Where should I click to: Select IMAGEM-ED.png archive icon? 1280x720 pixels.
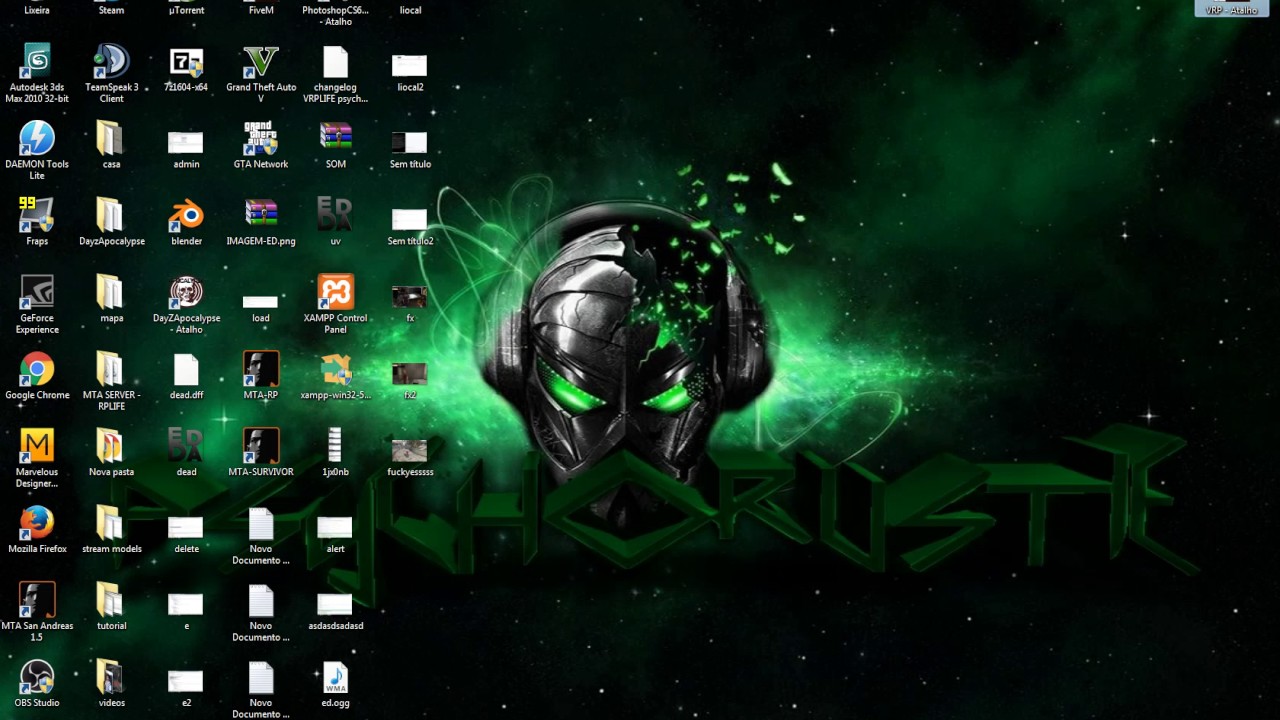(x=261, y=214)
